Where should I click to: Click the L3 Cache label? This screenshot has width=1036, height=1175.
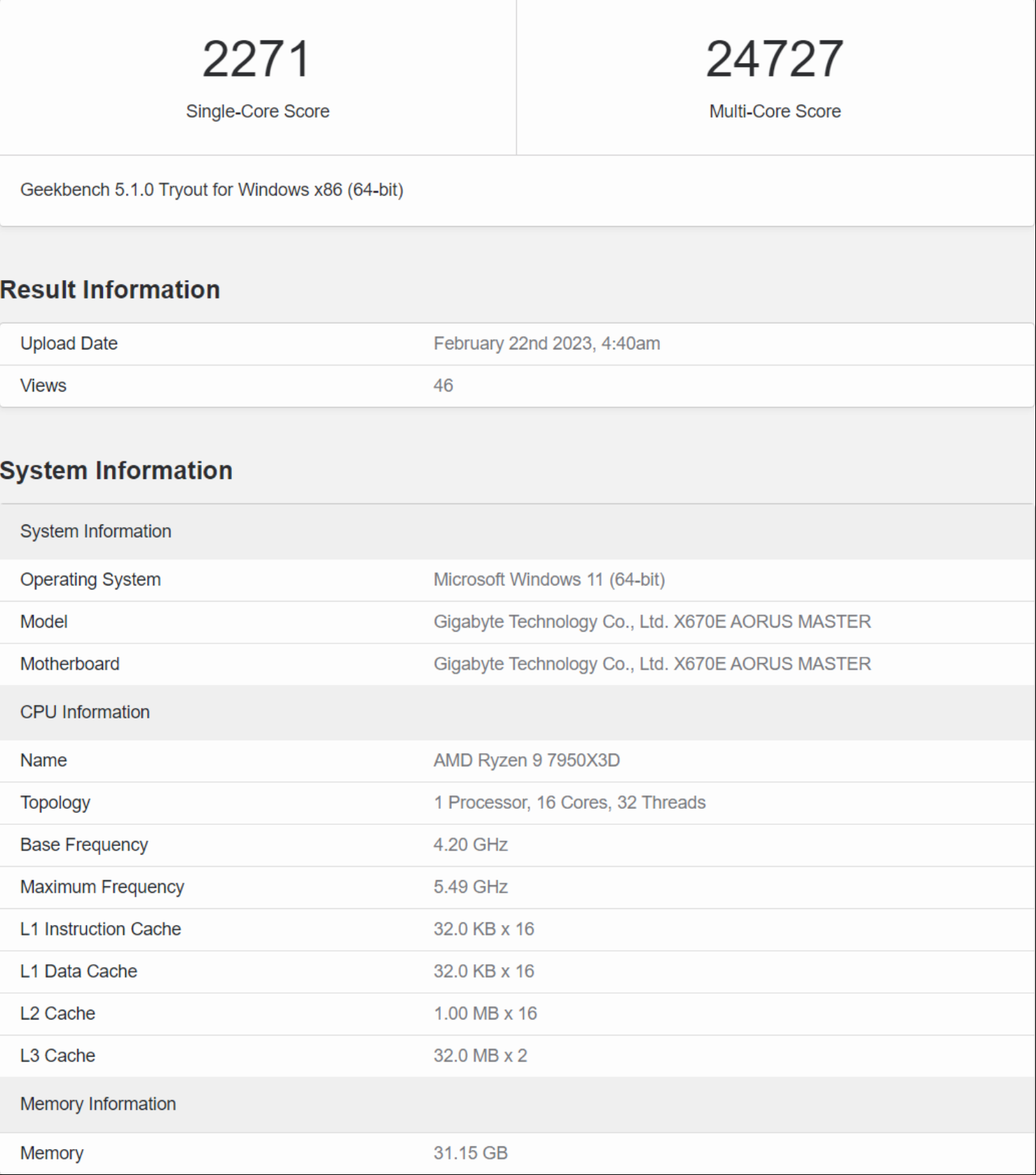pyautogui.click(x=57, y=1056)
